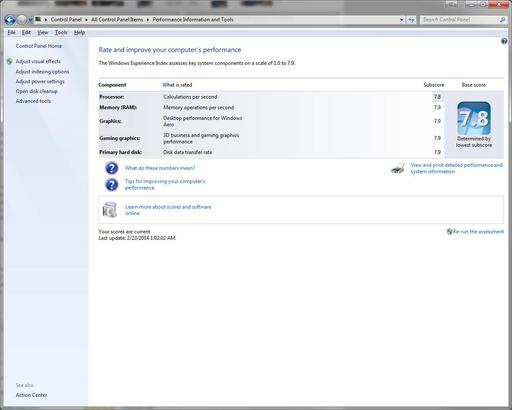This screenshot has height=410, width=512.
Task: Click the question icon beside 'What do these numbers mean?'
Action: (112, 168)
